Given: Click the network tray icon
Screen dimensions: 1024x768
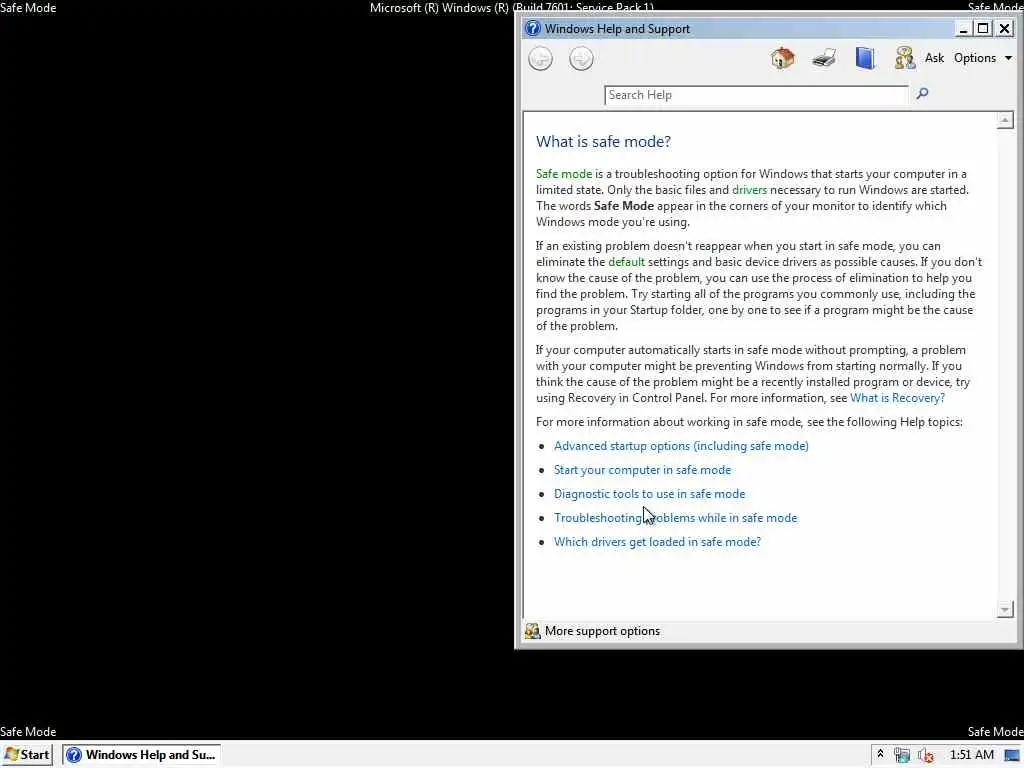Looking at the screenshot, I should coord(902,755).
